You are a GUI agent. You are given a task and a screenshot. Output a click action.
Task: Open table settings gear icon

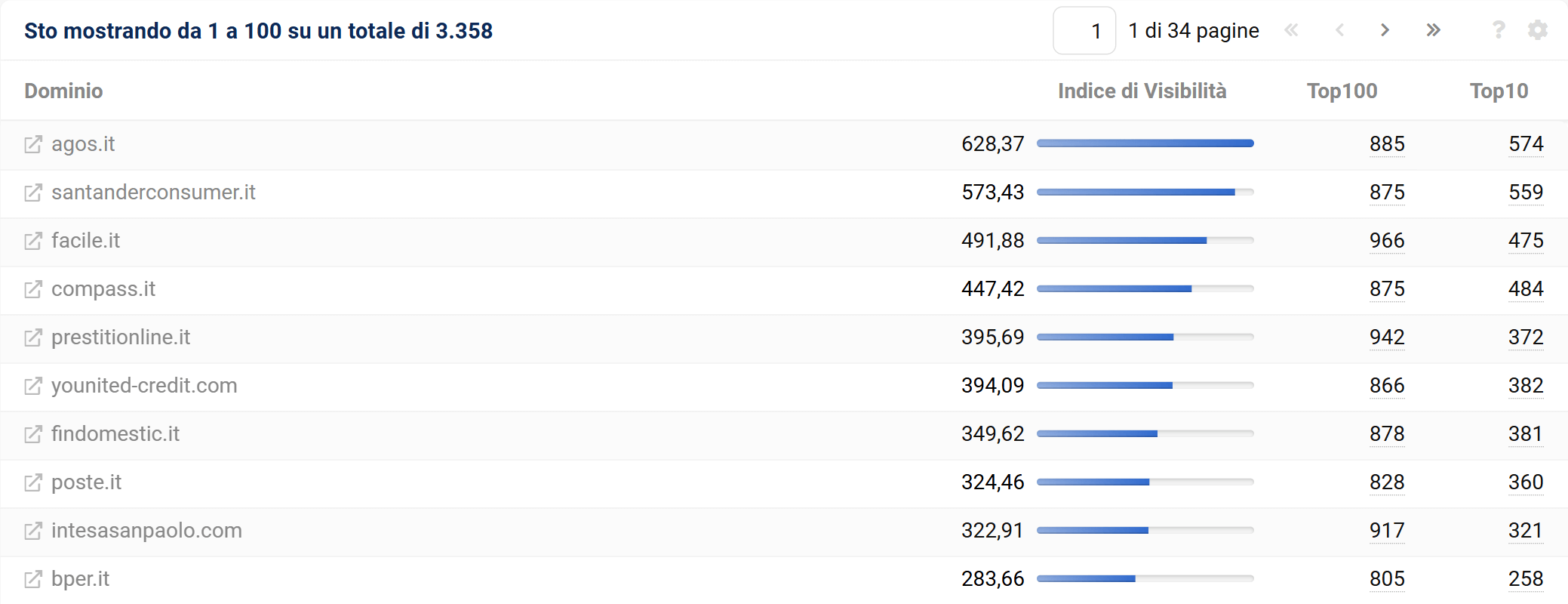coord(1537,30)
